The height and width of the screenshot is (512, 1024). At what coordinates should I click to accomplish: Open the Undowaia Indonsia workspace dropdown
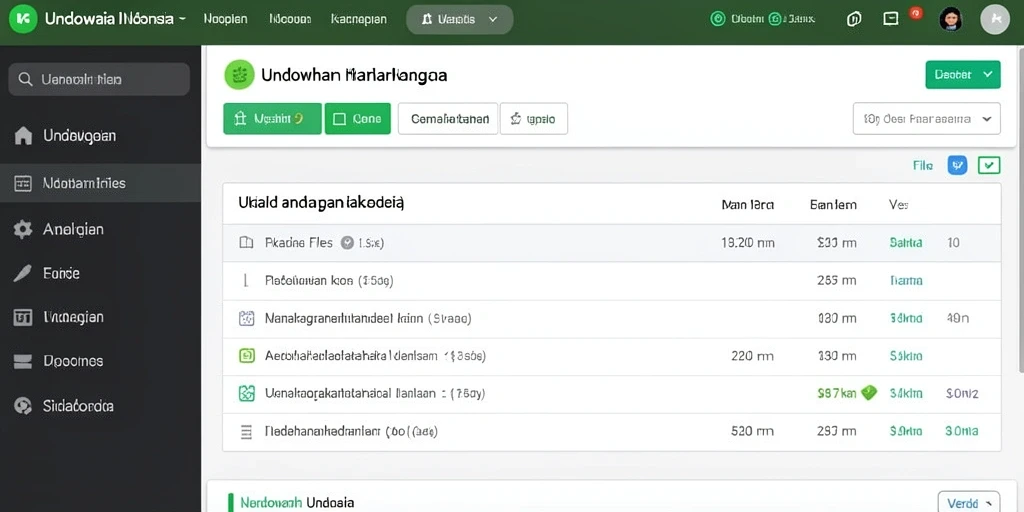[x=115, y=19]
